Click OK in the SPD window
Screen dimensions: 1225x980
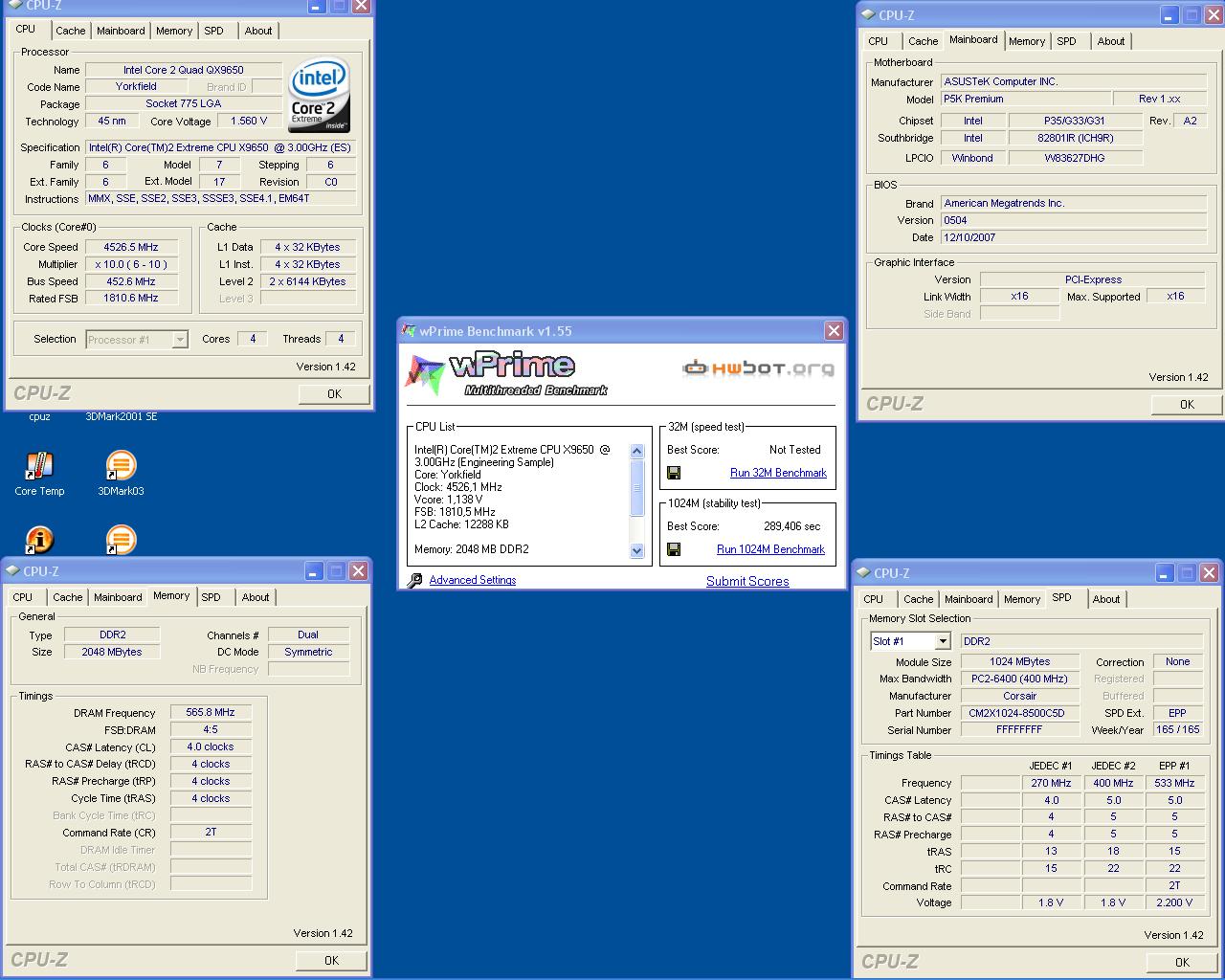pyautogui.click(x=1182, y=962)
